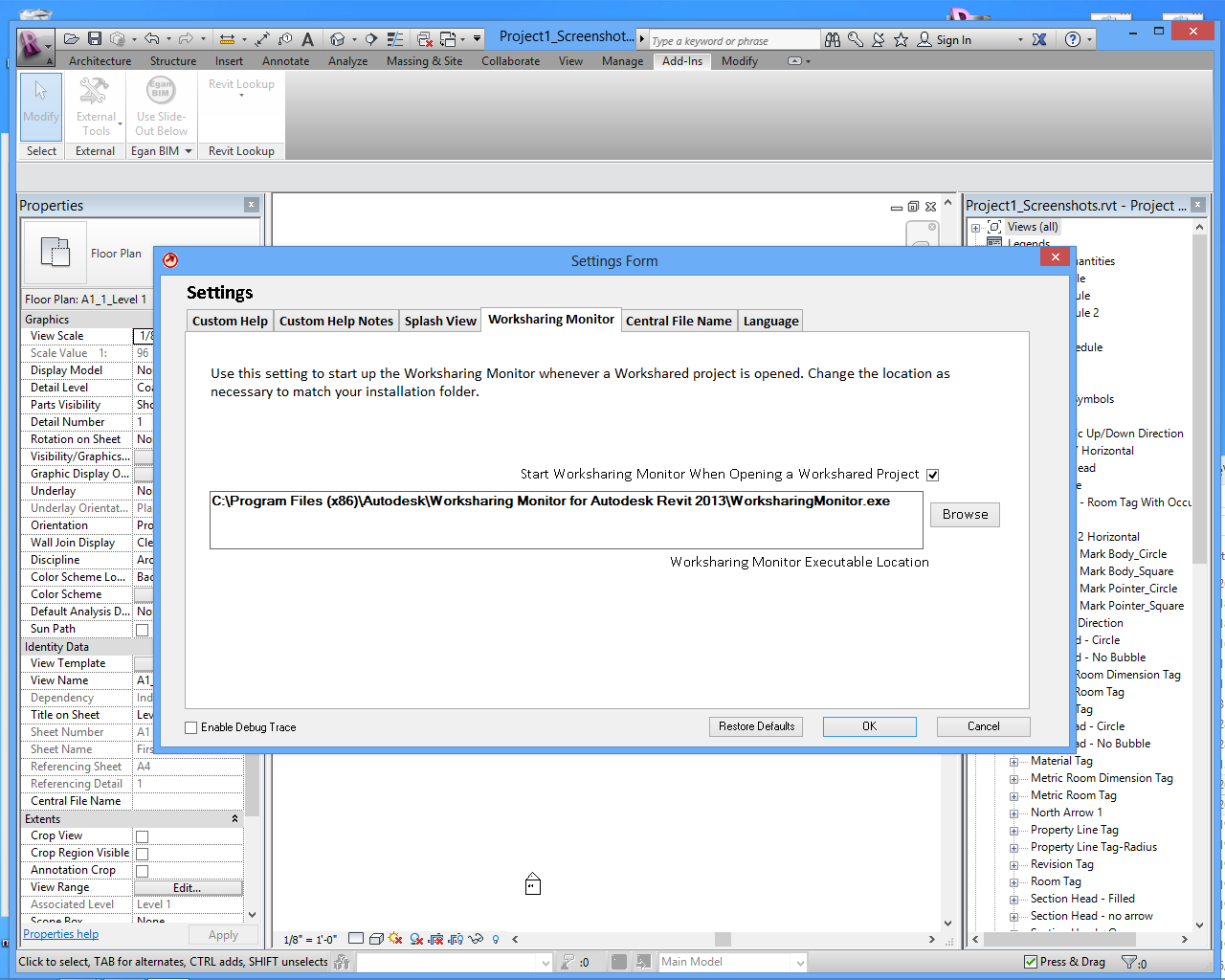This screenshot has height=980, width=1225.
Task: Click the External Tools hammer icon
Action: (94, 92)
